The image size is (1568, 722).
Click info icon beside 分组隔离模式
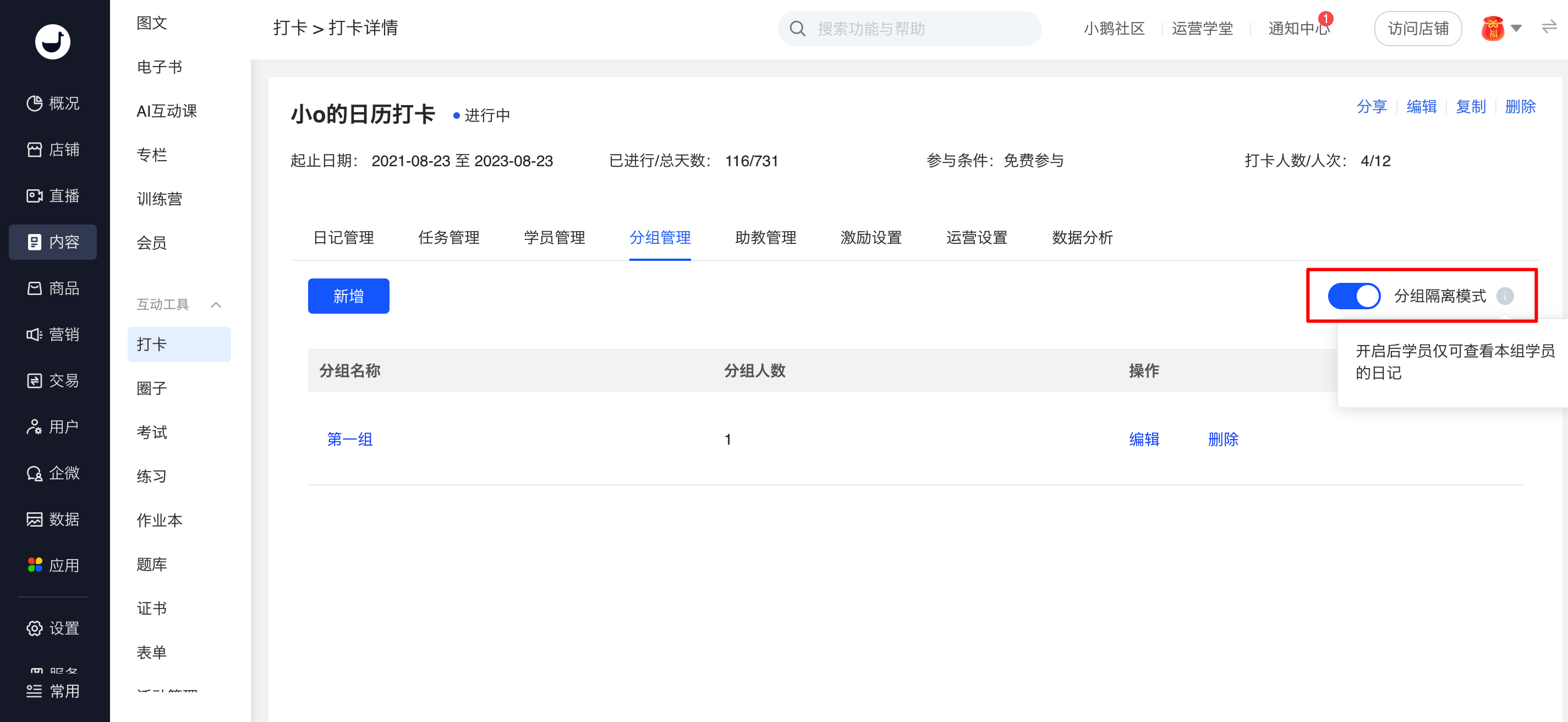coord(1505,296)
